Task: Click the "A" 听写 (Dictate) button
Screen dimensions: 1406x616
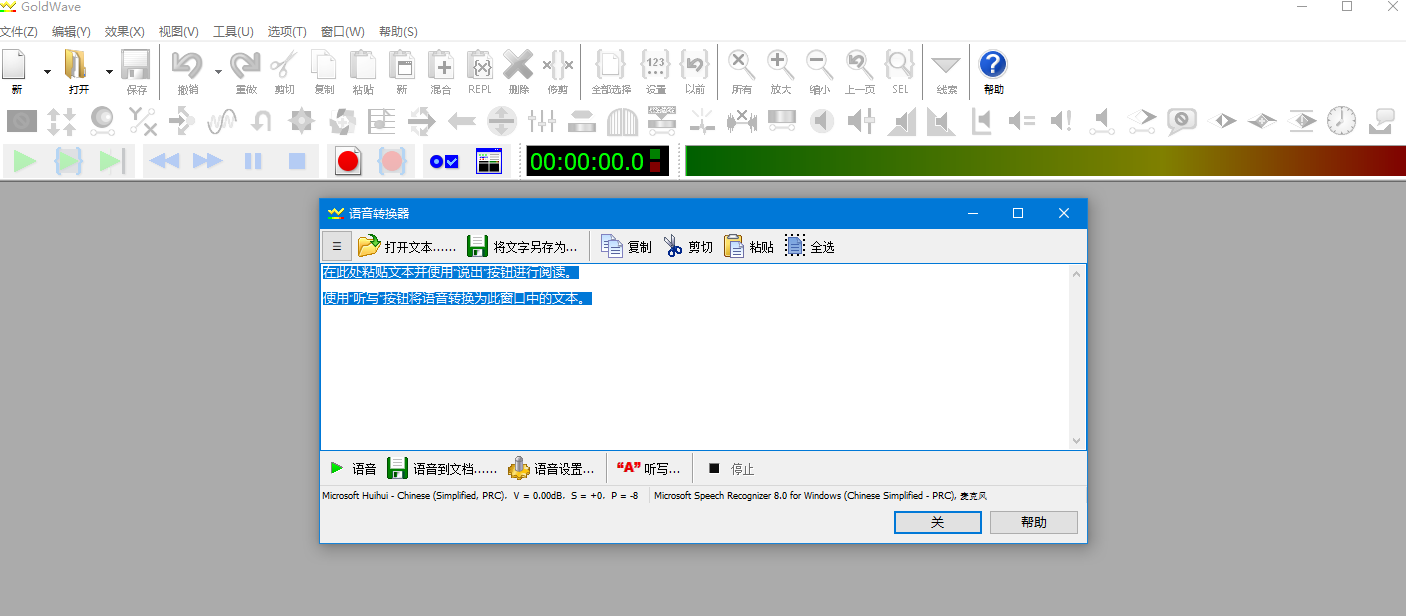Action: click(x=649, y=468)
